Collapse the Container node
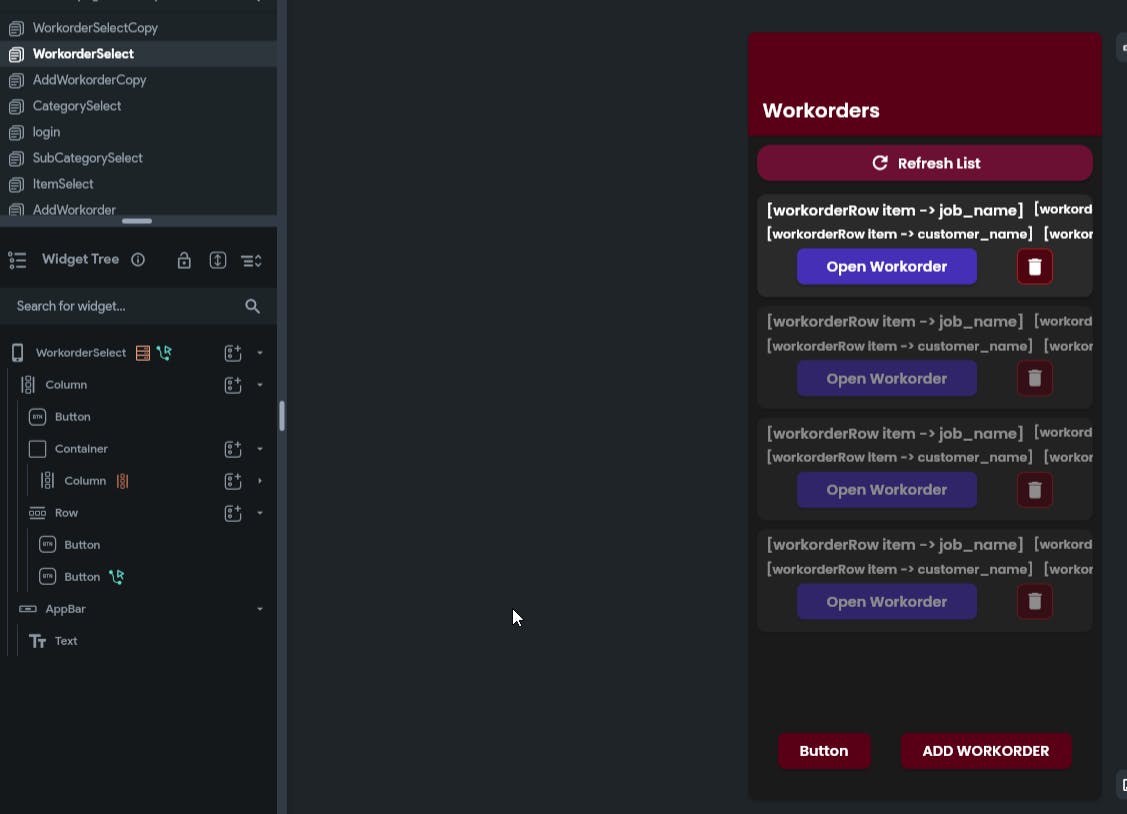Image resolution: width=1127 pixels, height=814 pixels. coord(259,449)
